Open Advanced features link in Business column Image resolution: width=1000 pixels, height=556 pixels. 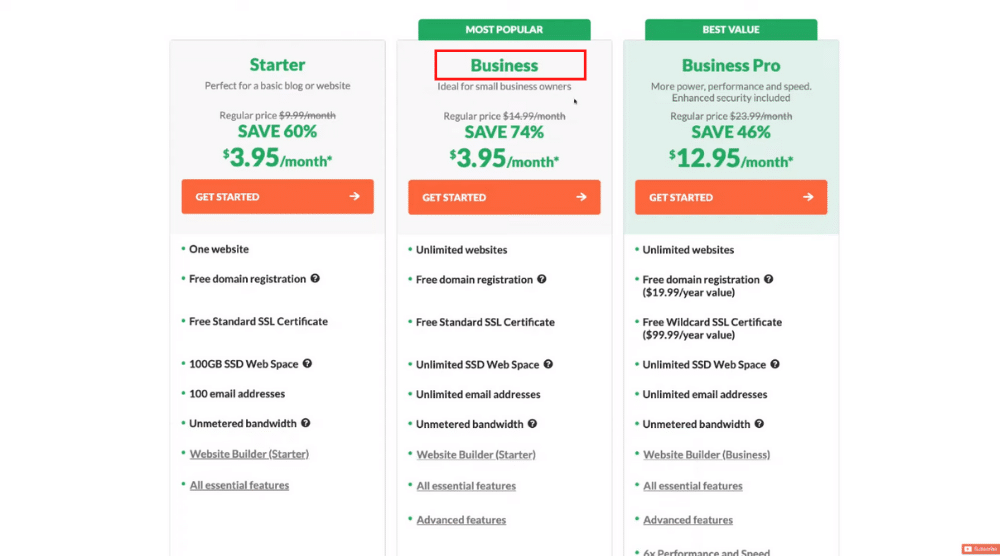point(461,520)
